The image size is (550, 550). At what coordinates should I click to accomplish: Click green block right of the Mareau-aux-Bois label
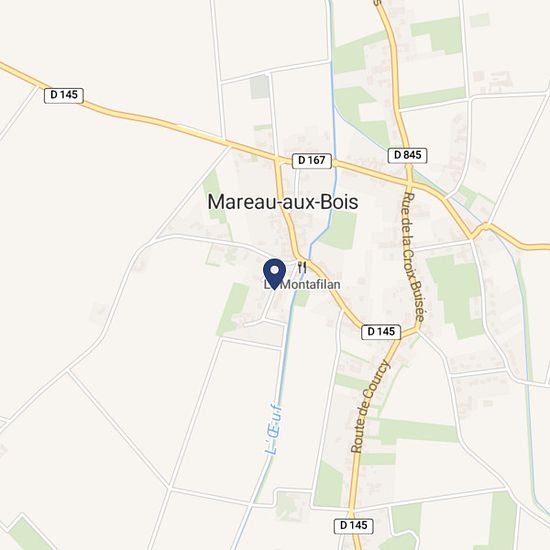click(x=339, y=230)
